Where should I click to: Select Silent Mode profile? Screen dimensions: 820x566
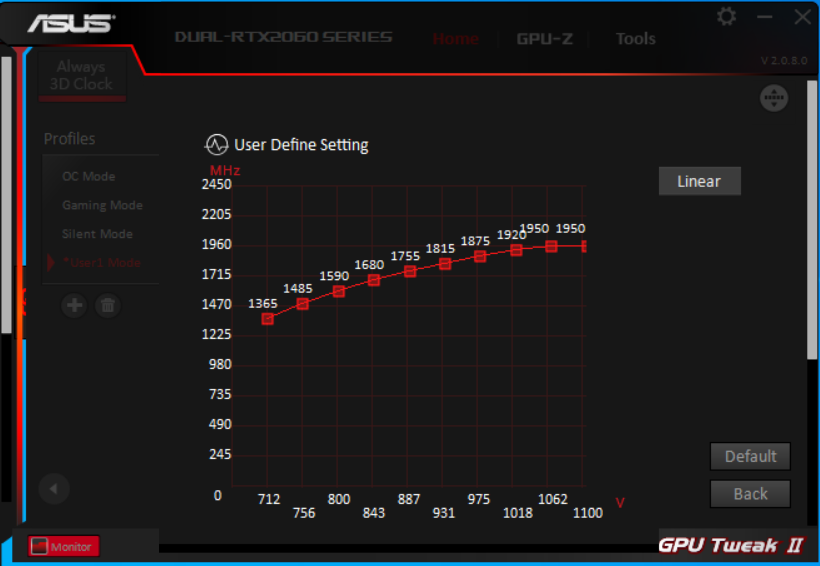click(97, 234)
